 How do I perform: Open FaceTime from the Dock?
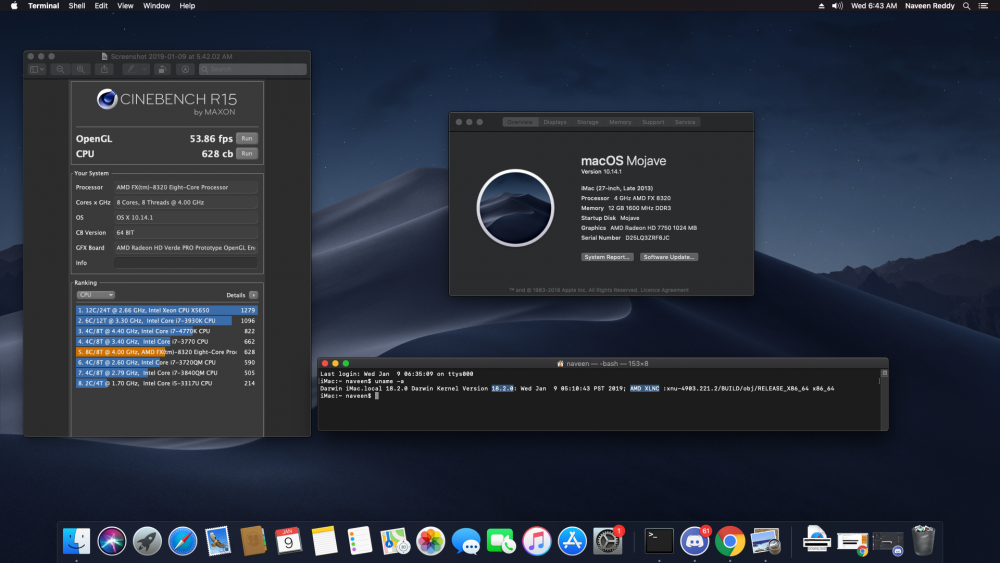pos(501,541)
